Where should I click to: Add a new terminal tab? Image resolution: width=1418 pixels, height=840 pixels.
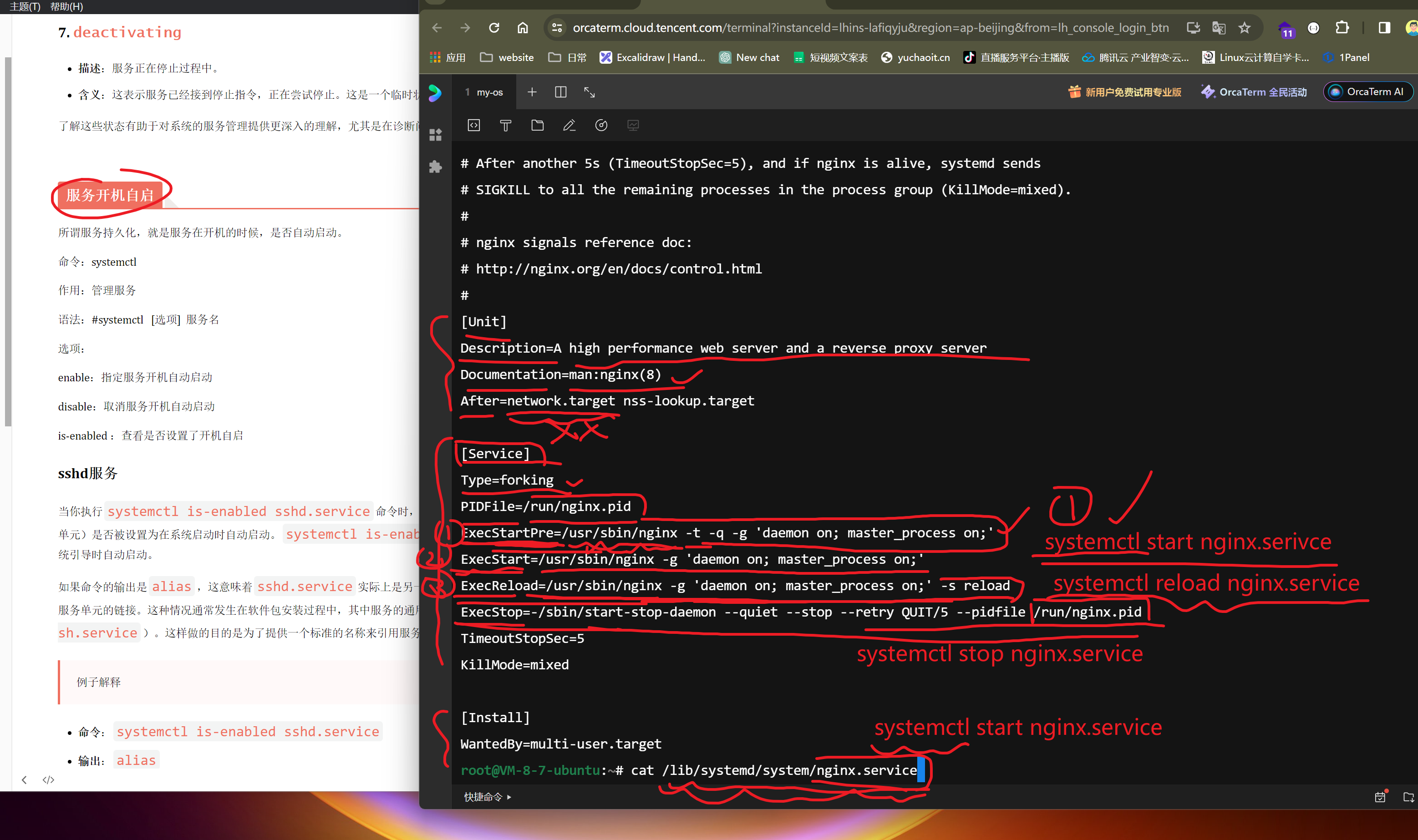[532, 92]
